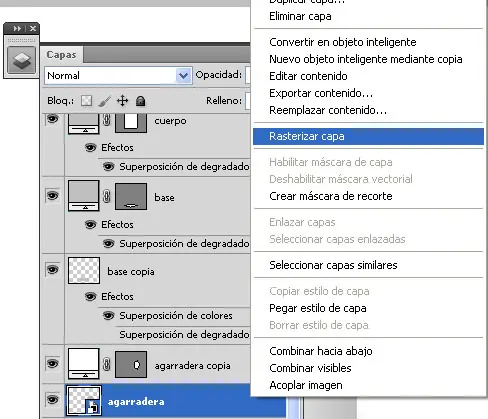Select base layer vector mask thumbnail
Viewport: 488px width, 419px height.
(x=131, y=196)
